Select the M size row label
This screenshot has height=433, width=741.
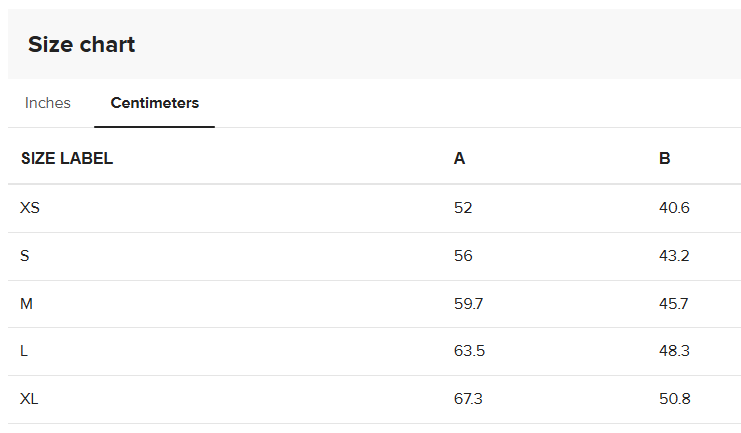coord(27,304)
